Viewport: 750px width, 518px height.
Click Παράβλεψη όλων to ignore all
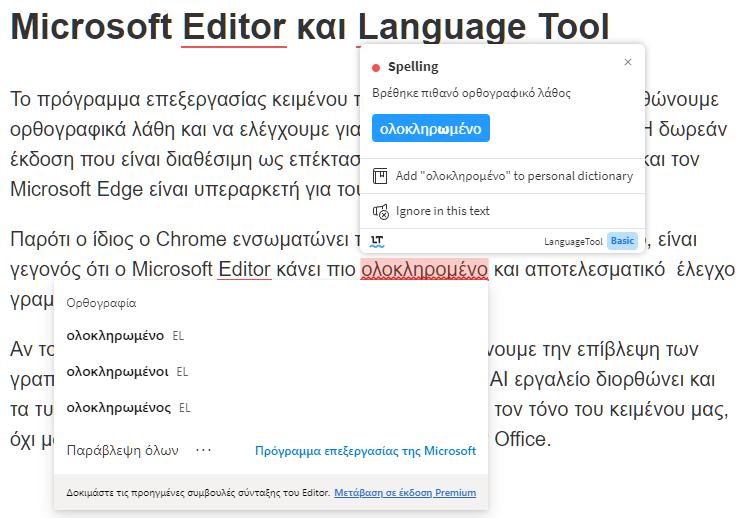point(122,451)
